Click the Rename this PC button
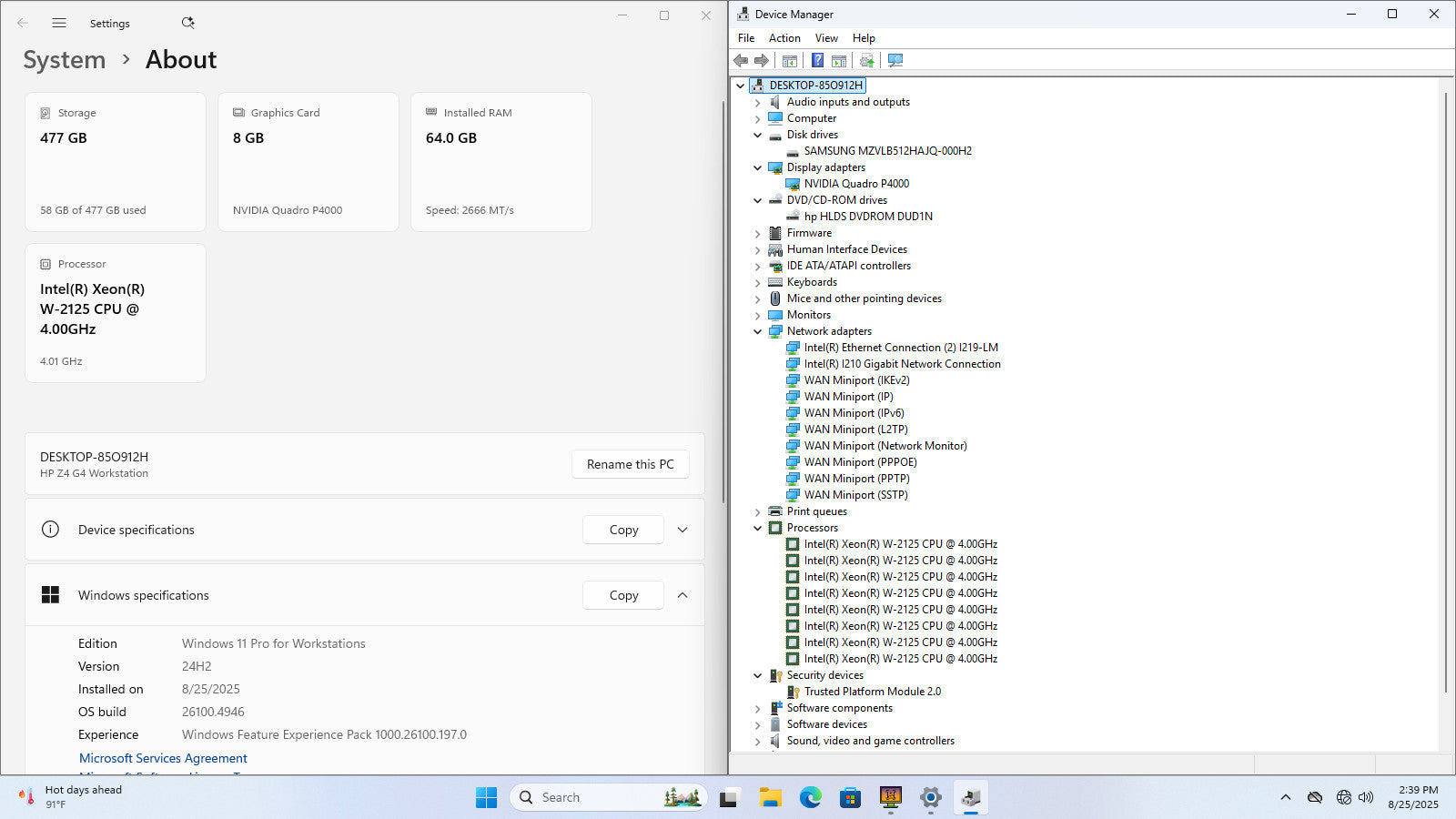 (630, 464)
